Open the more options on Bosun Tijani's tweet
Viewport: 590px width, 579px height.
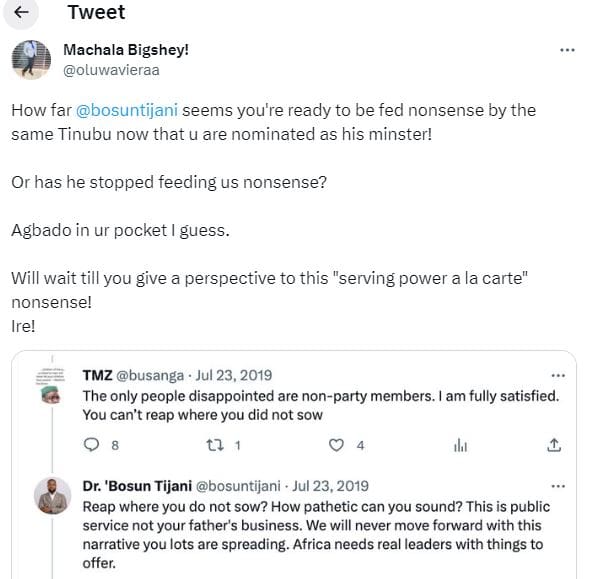tap(558, 486)
